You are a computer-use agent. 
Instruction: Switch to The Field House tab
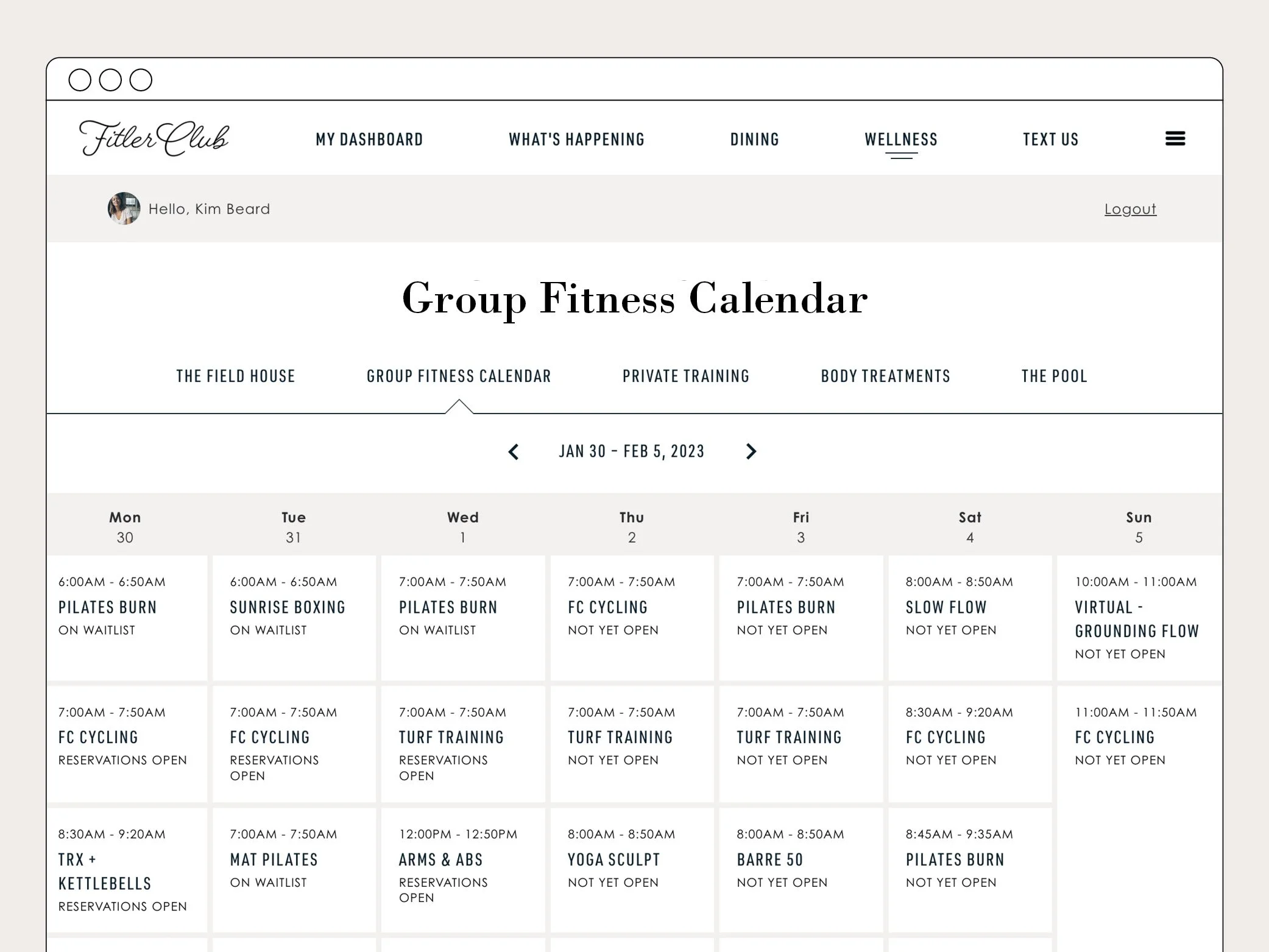coord(236,376)
